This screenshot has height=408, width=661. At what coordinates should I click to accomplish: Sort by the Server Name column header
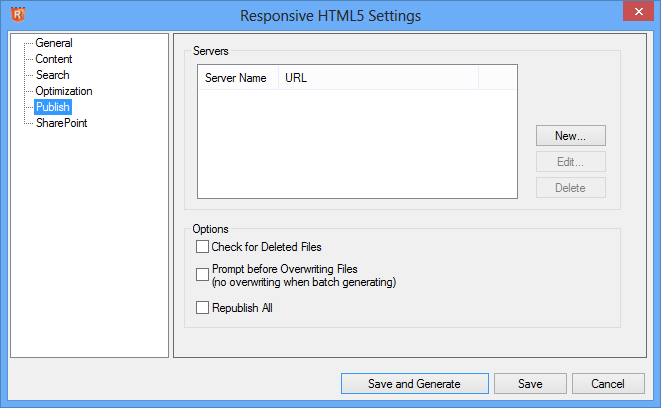(x=238, y=77)
